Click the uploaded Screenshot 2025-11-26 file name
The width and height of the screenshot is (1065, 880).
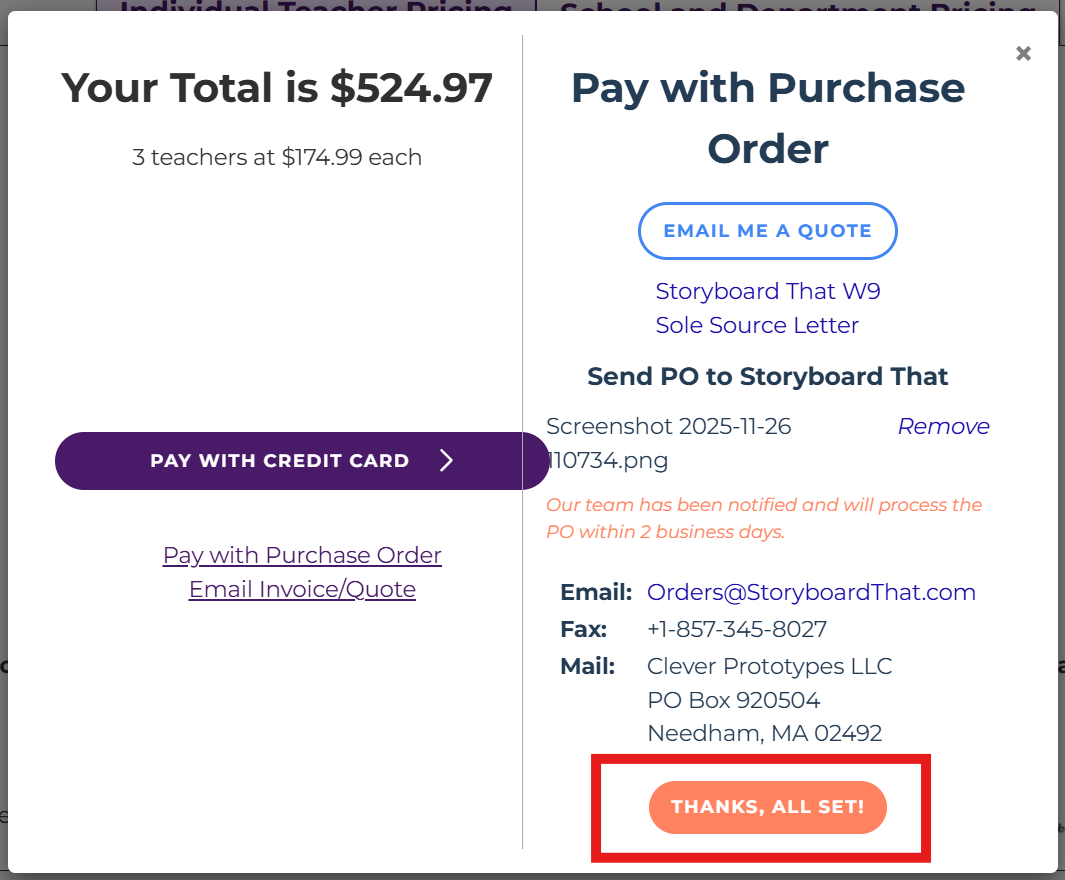point(668,442)
